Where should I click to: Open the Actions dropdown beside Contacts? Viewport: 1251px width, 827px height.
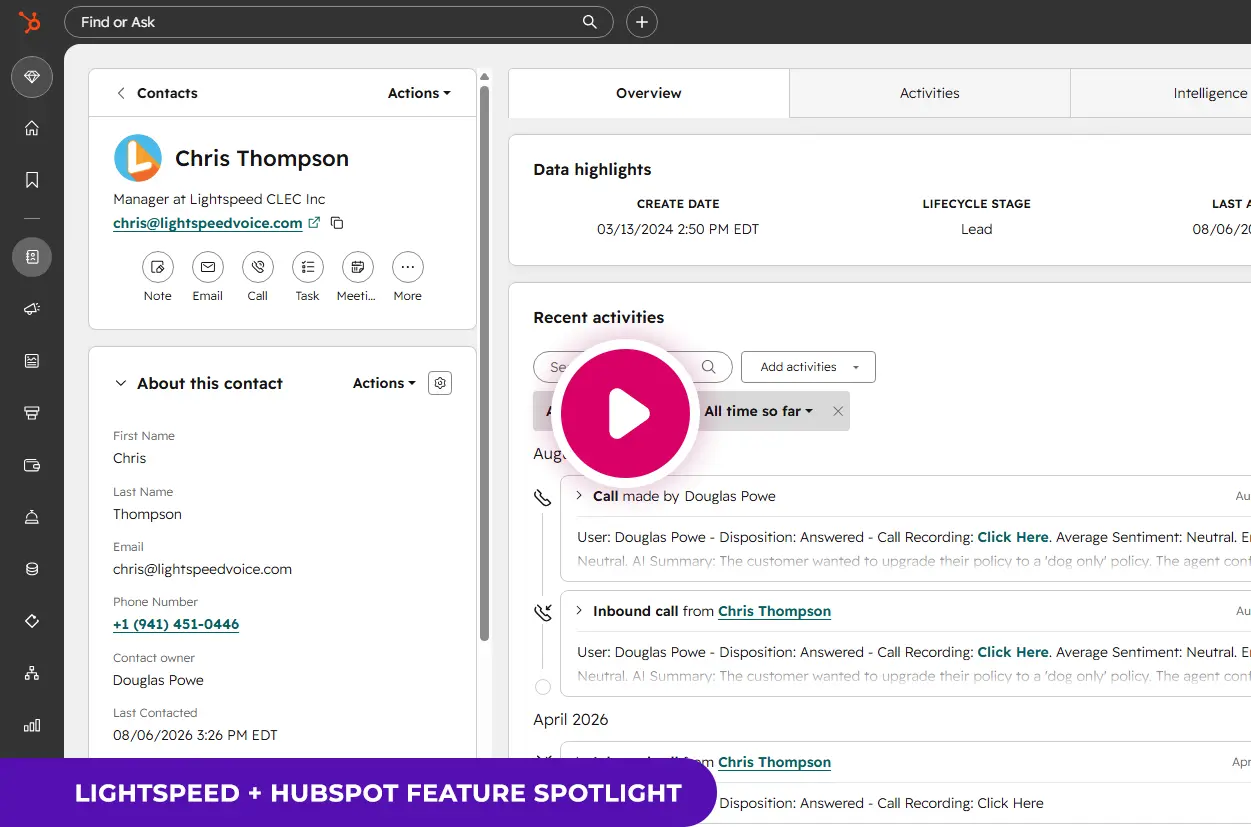click(419, 93)
